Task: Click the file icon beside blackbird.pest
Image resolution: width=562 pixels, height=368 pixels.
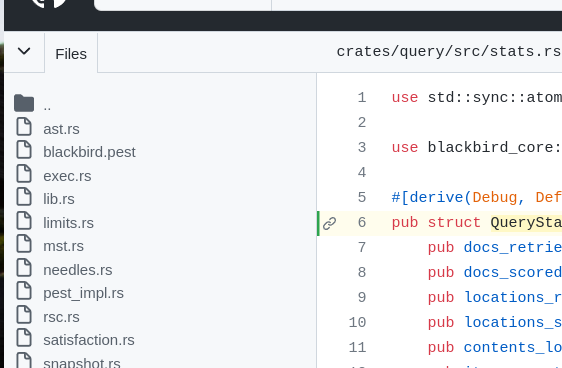Action: (24, 150)
